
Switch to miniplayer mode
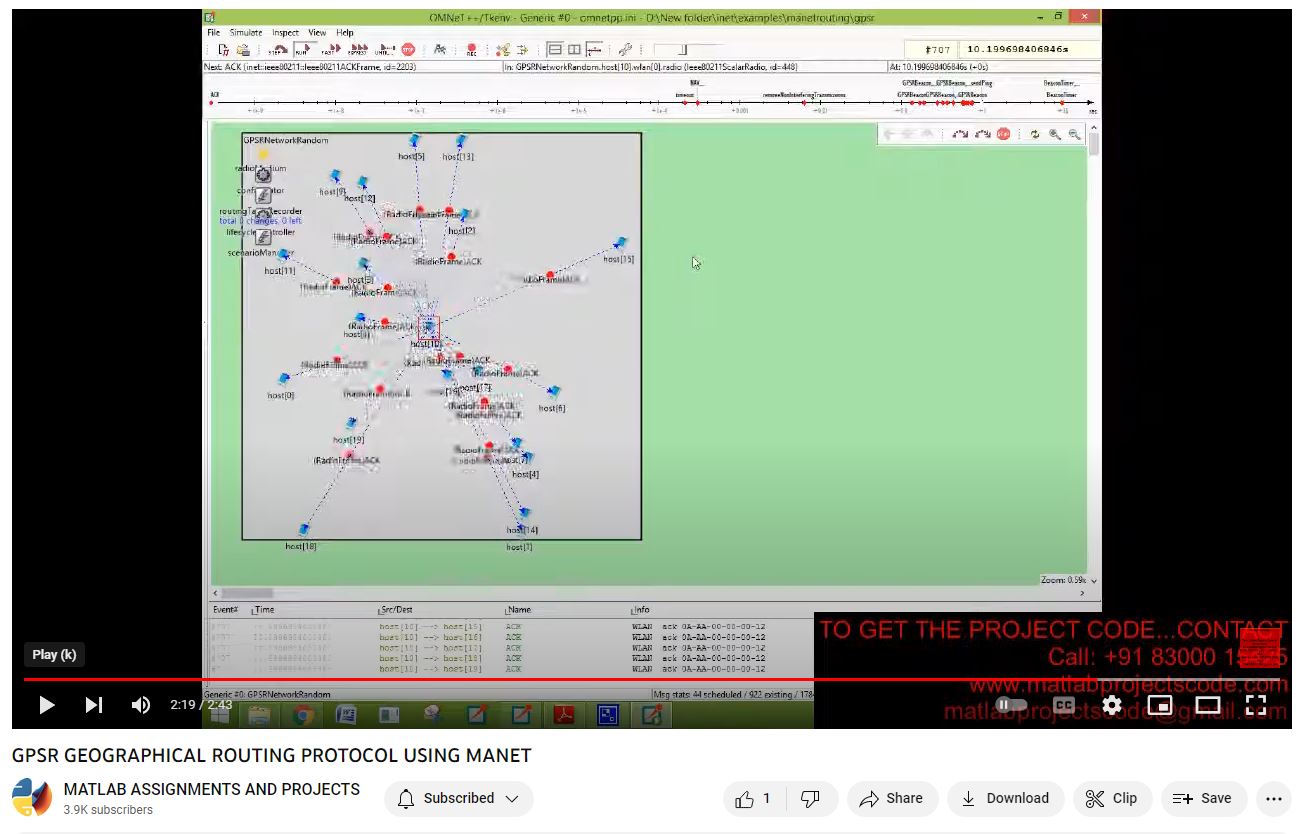(1160, 705)
